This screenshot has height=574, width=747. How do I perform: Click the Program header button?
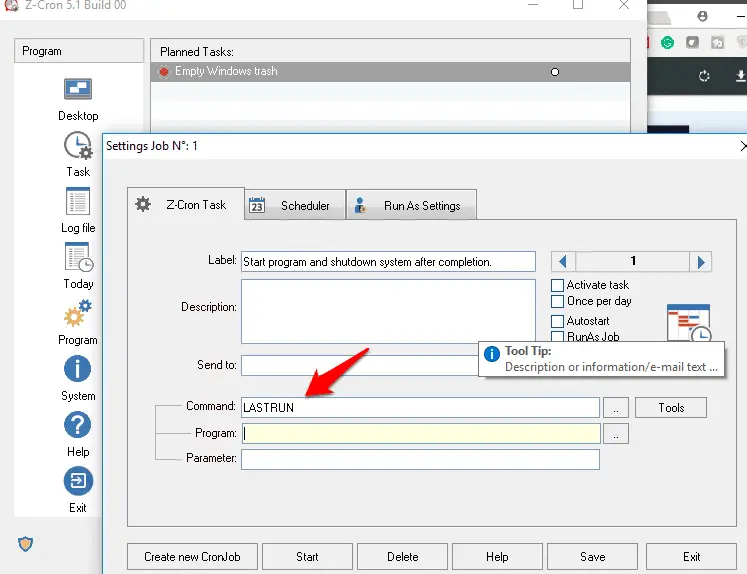coord(79,50)
